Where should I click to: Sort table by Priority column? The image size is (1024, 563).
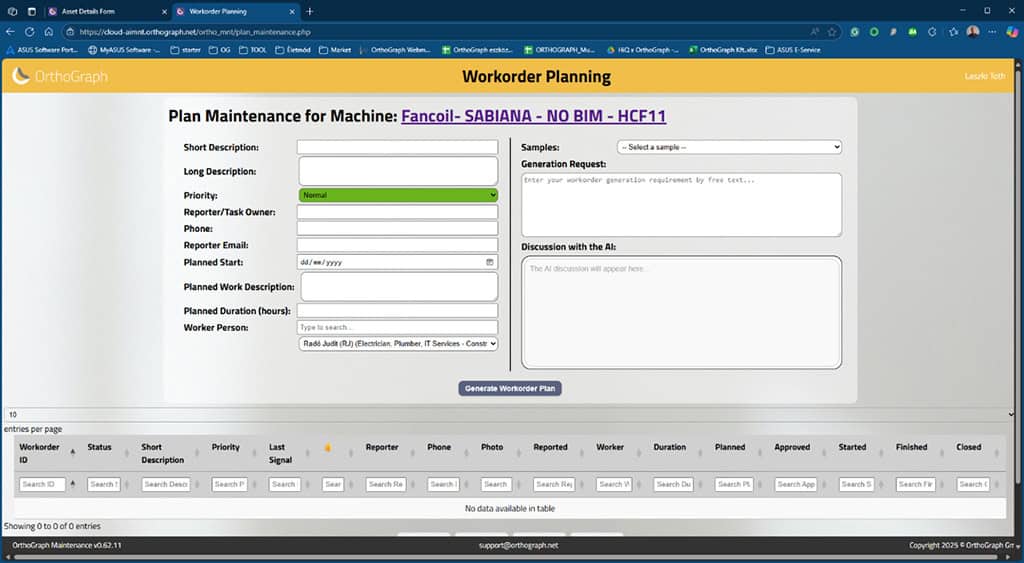point(225,447)
